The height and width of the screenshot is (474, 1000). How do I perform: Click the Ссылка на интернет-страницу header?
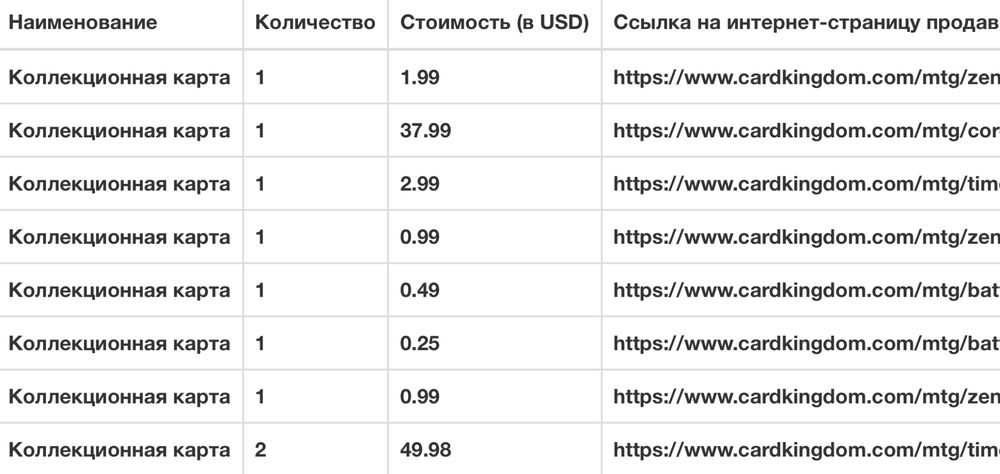(805, 22)
